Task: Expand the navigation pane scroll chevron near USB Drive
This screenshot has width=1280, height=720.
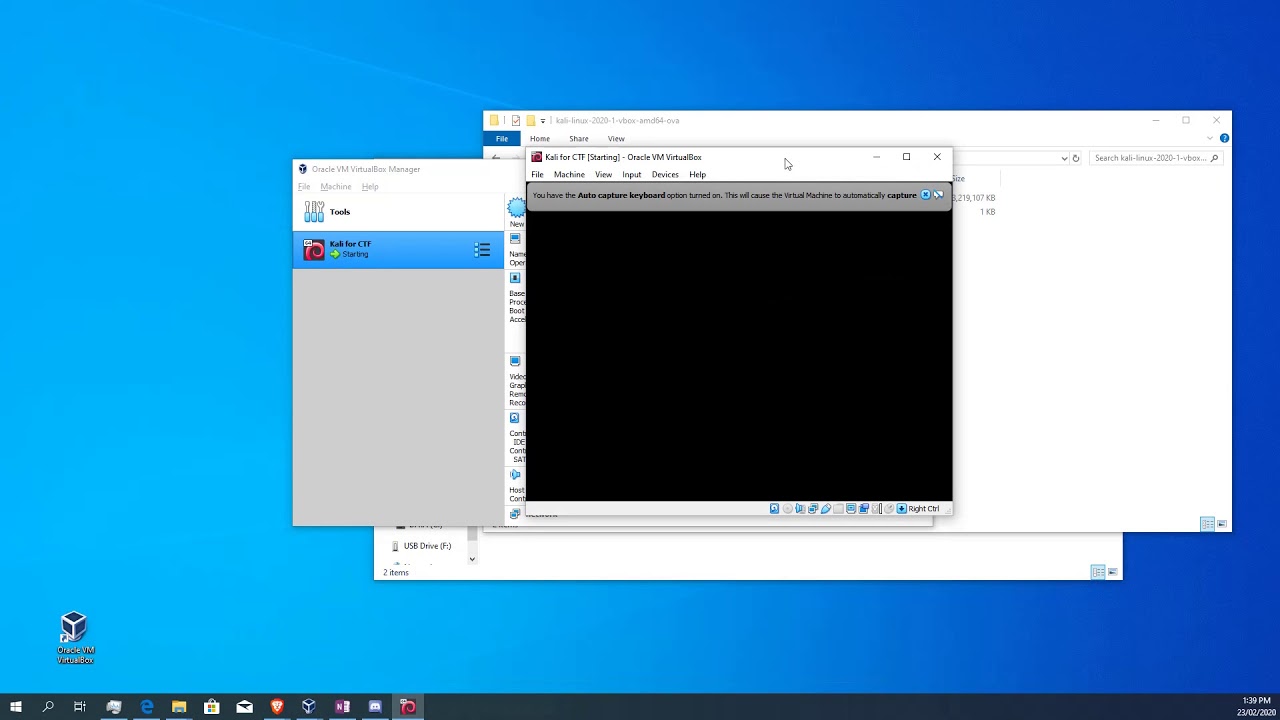Action: 471,558
